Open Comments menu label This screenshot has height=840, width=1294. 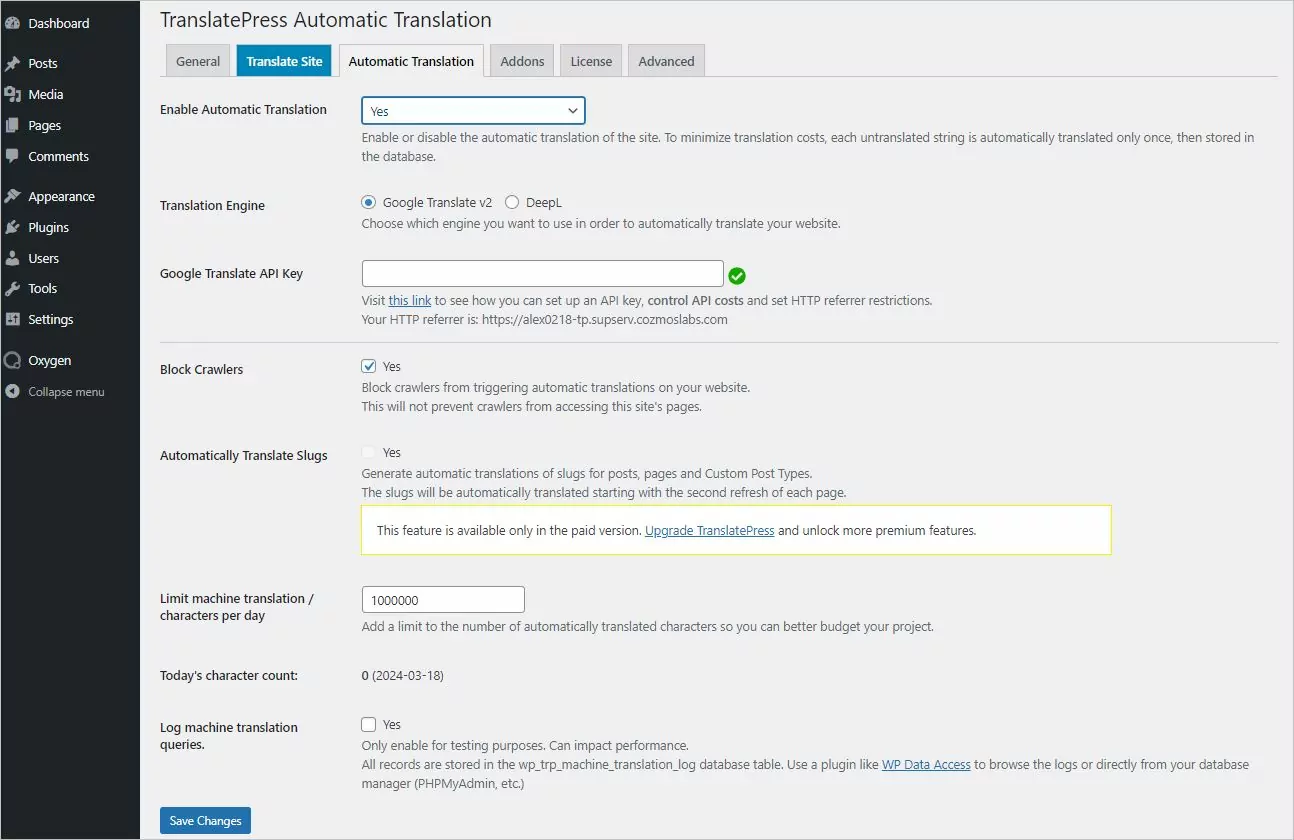pos(59,156)
